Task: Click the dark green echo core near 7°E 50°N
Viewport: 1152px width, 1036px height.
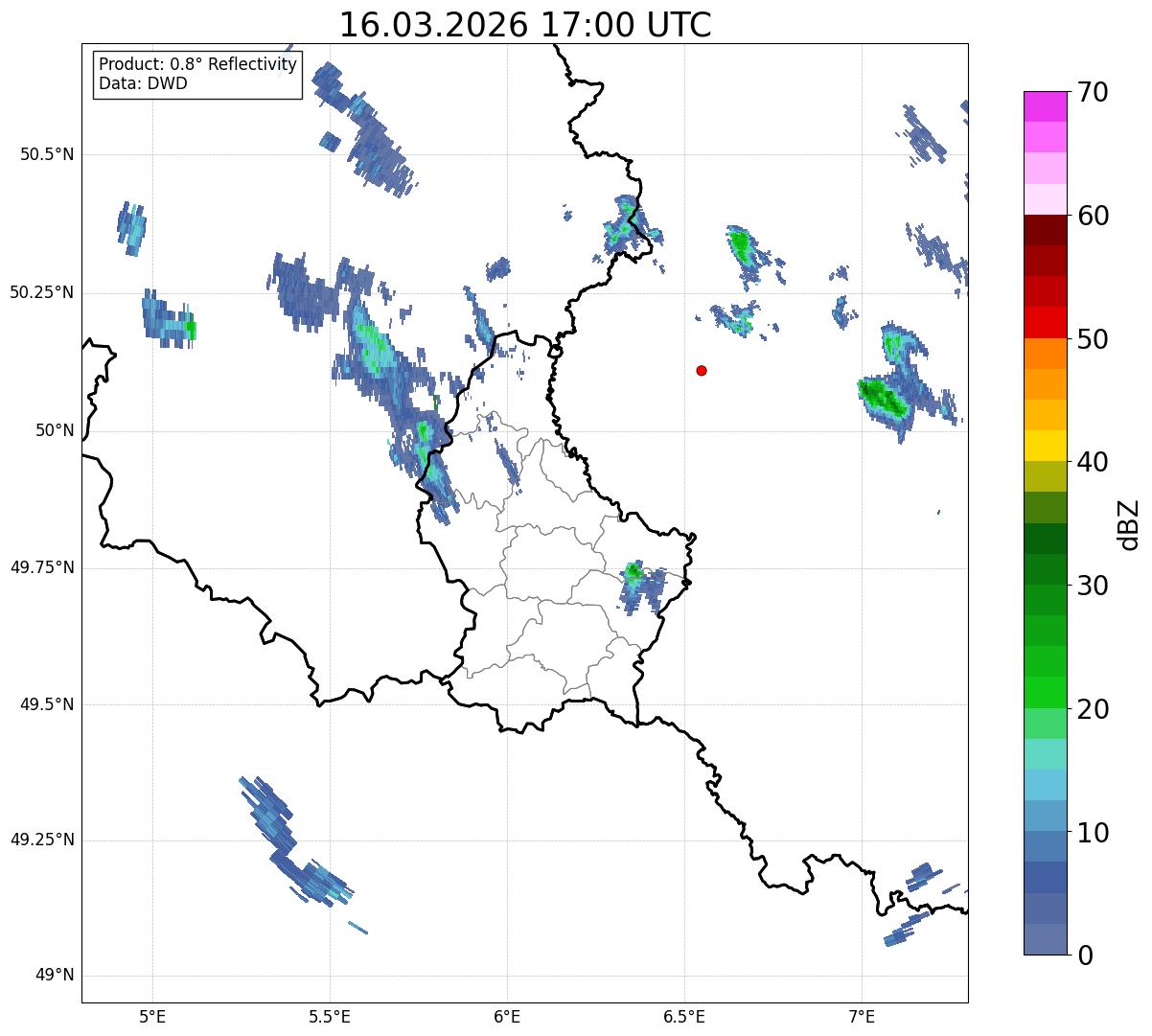Action: (x=884, y=397)
